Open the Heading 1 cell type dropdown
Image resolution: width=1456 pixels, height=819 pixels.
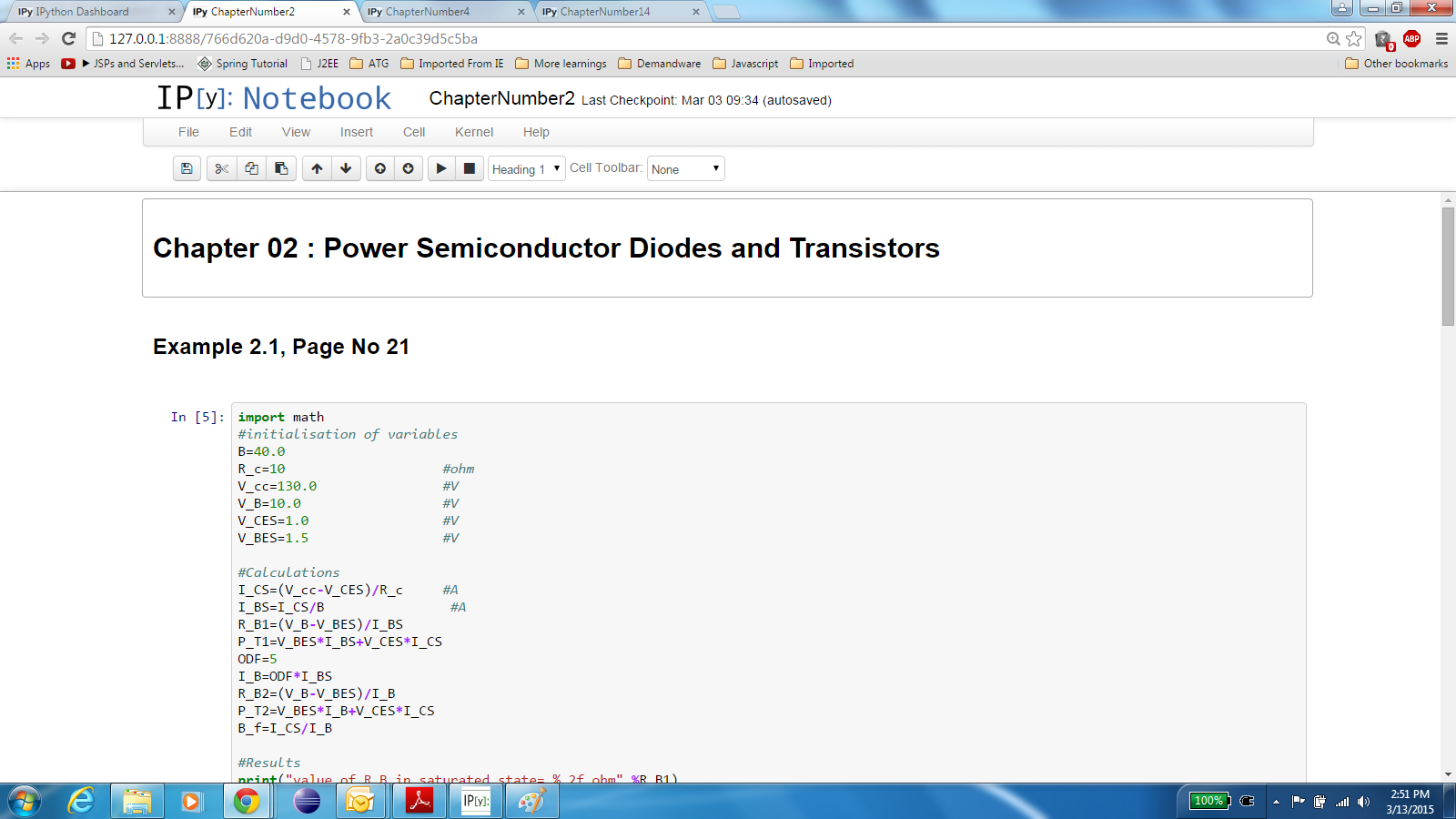click(527, 169)
